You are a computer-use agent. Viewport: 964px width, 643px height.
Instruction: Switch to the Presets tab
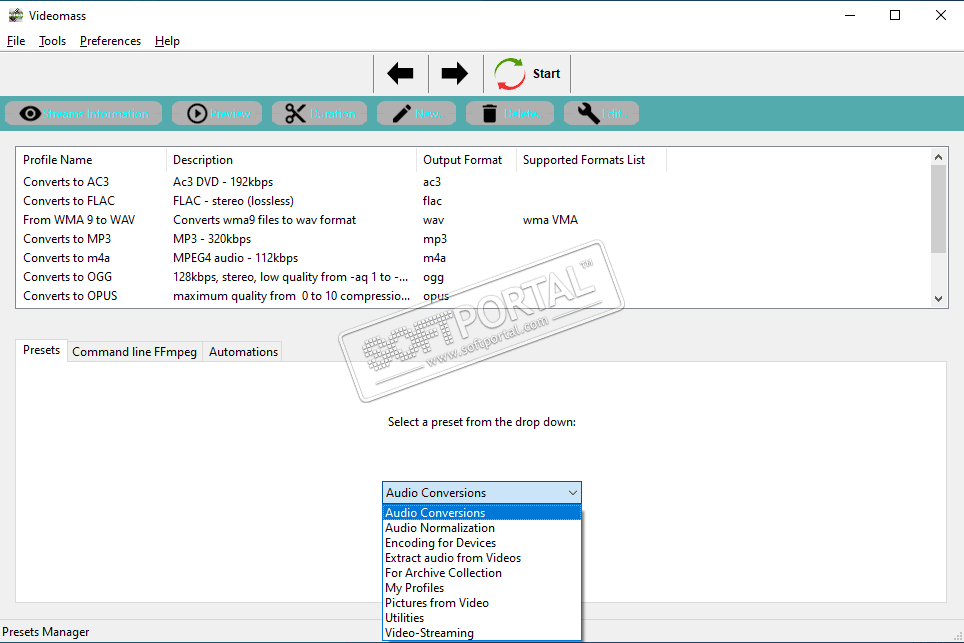41,350
